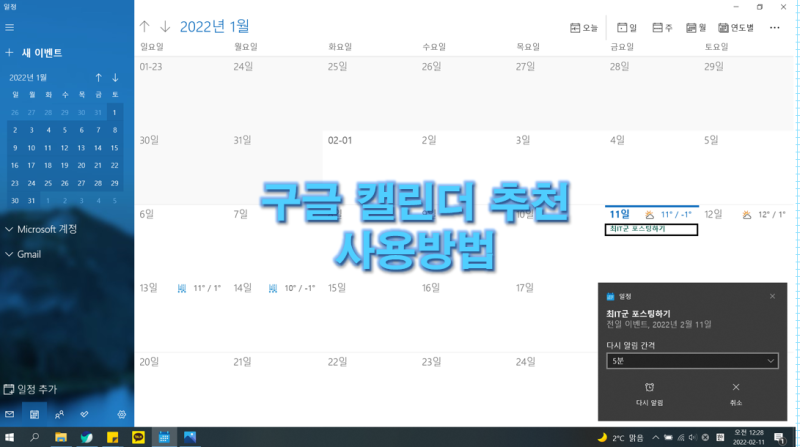This screenshot has width=800, height=447.
Task: Open Sticky Notes yellow taskbar icon
Action: click(112, 437)
